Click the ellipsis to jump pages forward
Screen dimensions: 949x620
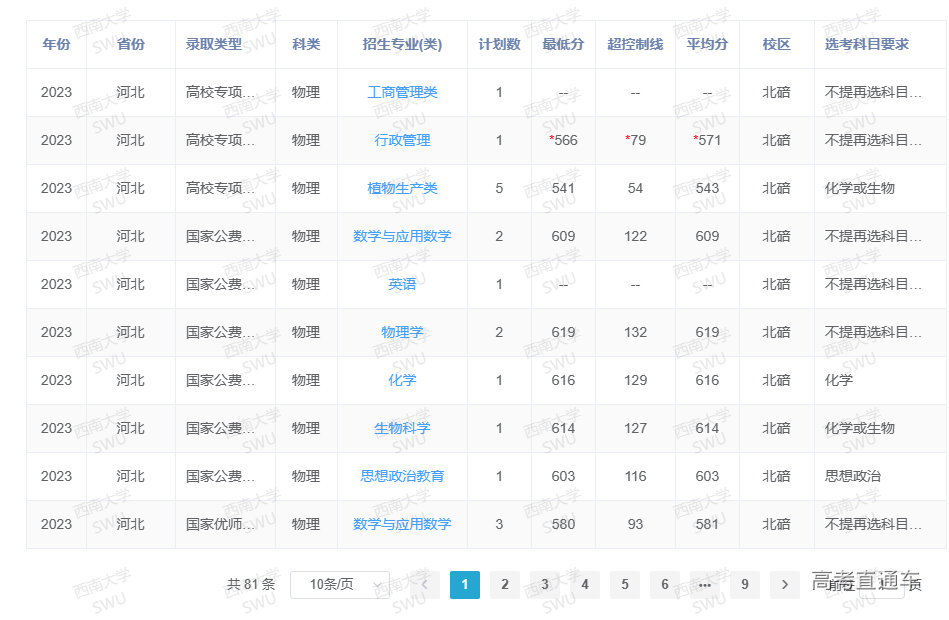point(705,585)
